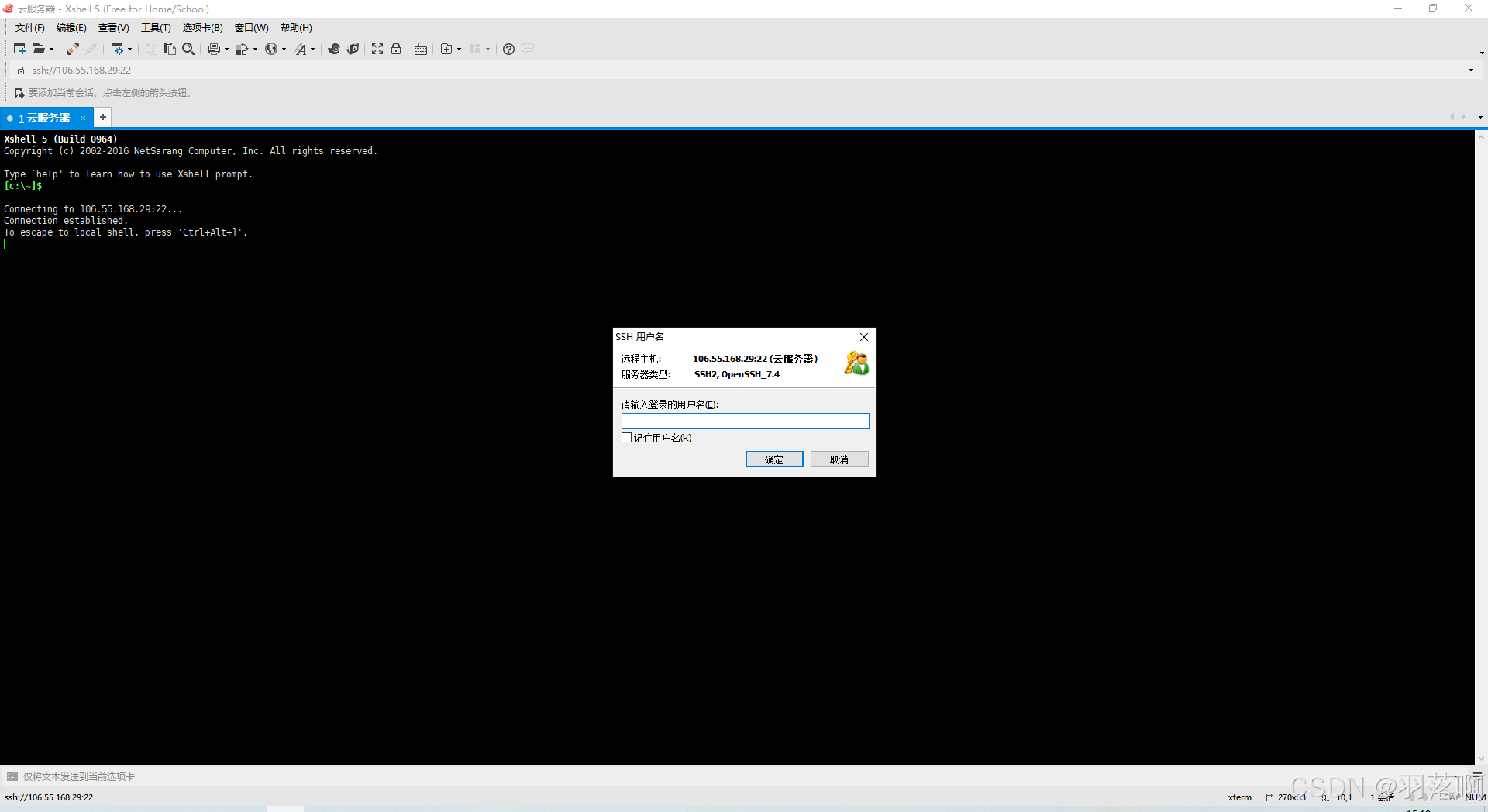Expand the Print dropdown arrow
This screenshot has height=812, width=1488.
point(226,50)
